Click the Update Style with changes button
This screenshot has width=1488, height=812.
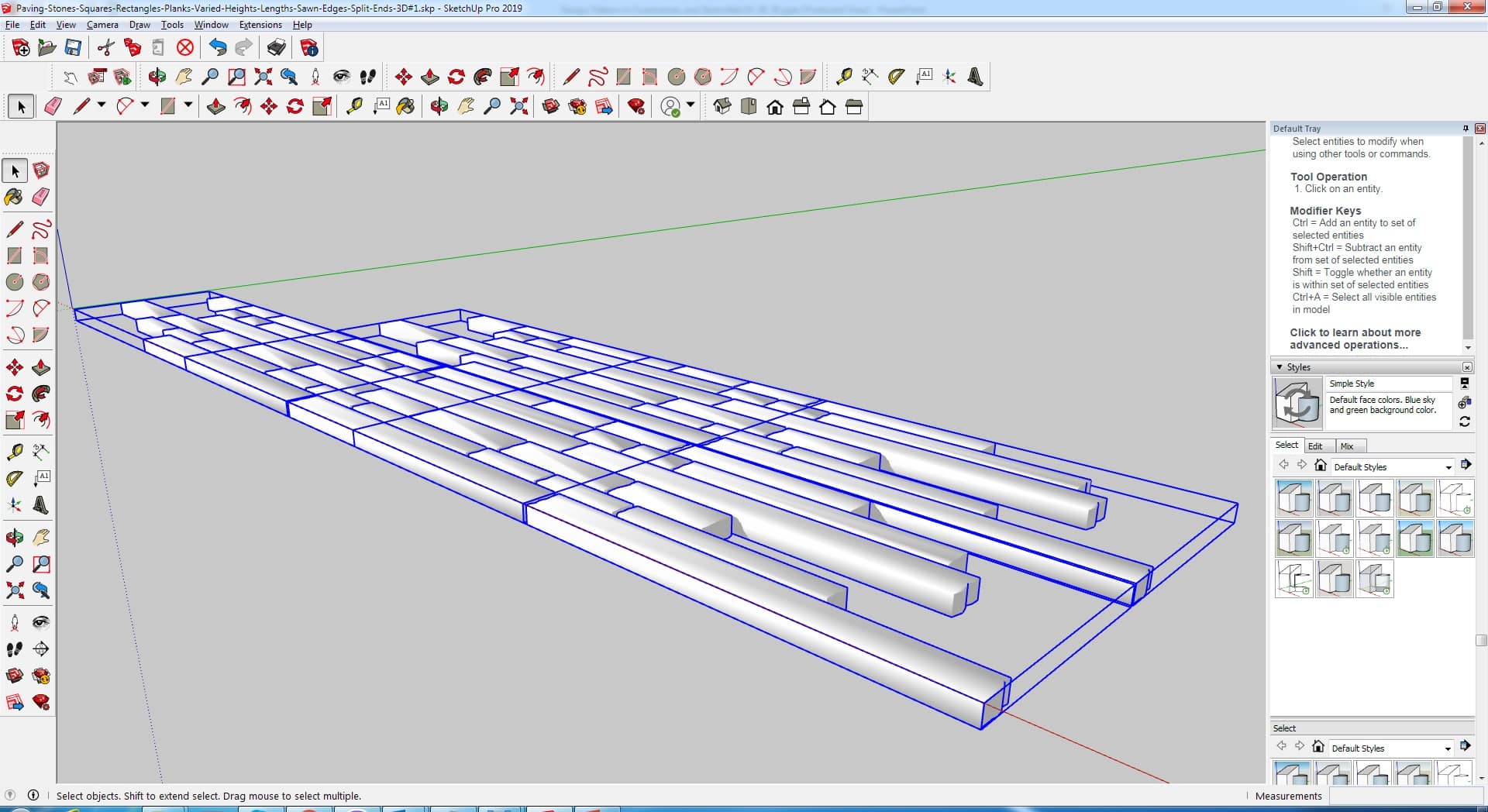[1464, 421]
